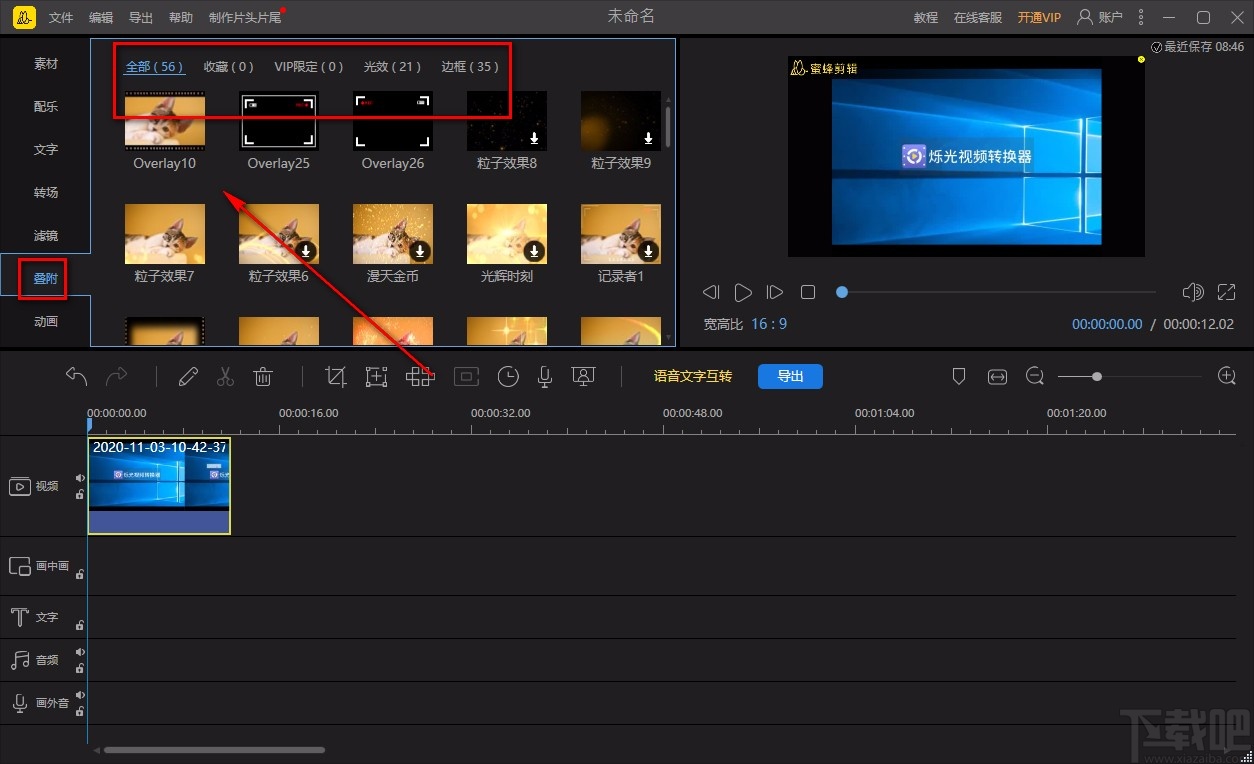Lock the 画外音 track
Viewport: 1254px width, 764px height.
click(80, 711)
